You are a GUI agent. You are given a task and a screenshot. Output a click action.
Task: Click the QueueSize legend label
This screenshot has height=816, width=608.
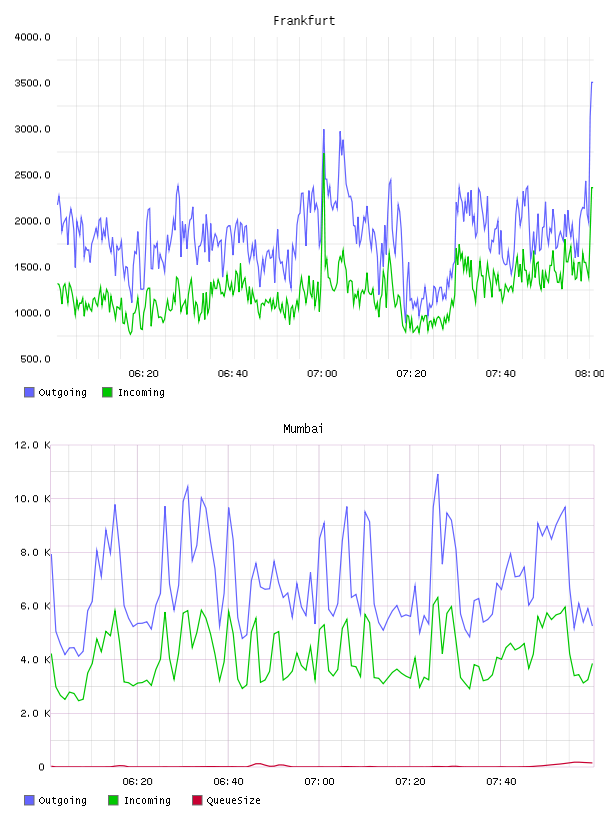point(233,800)
